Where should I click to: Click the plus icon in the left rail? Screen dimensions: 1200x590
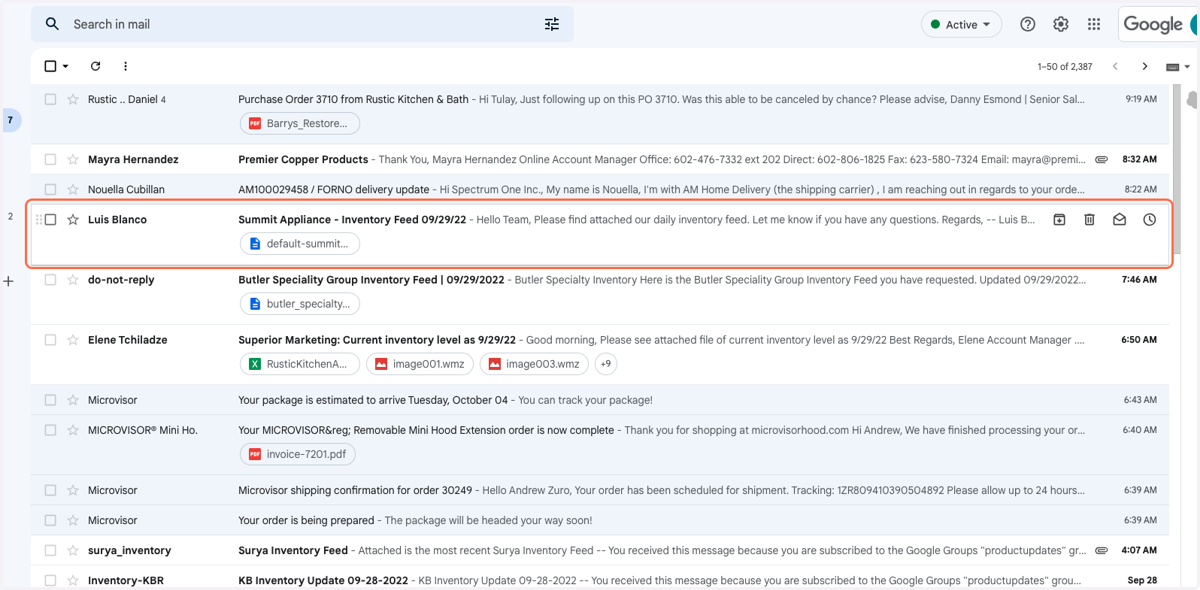click(9, 282)
